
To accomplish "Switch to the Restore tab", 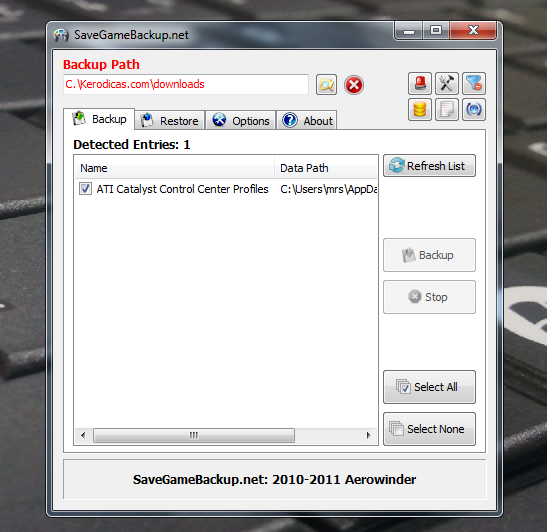I will pyautogui.click(x=170, y=121).
